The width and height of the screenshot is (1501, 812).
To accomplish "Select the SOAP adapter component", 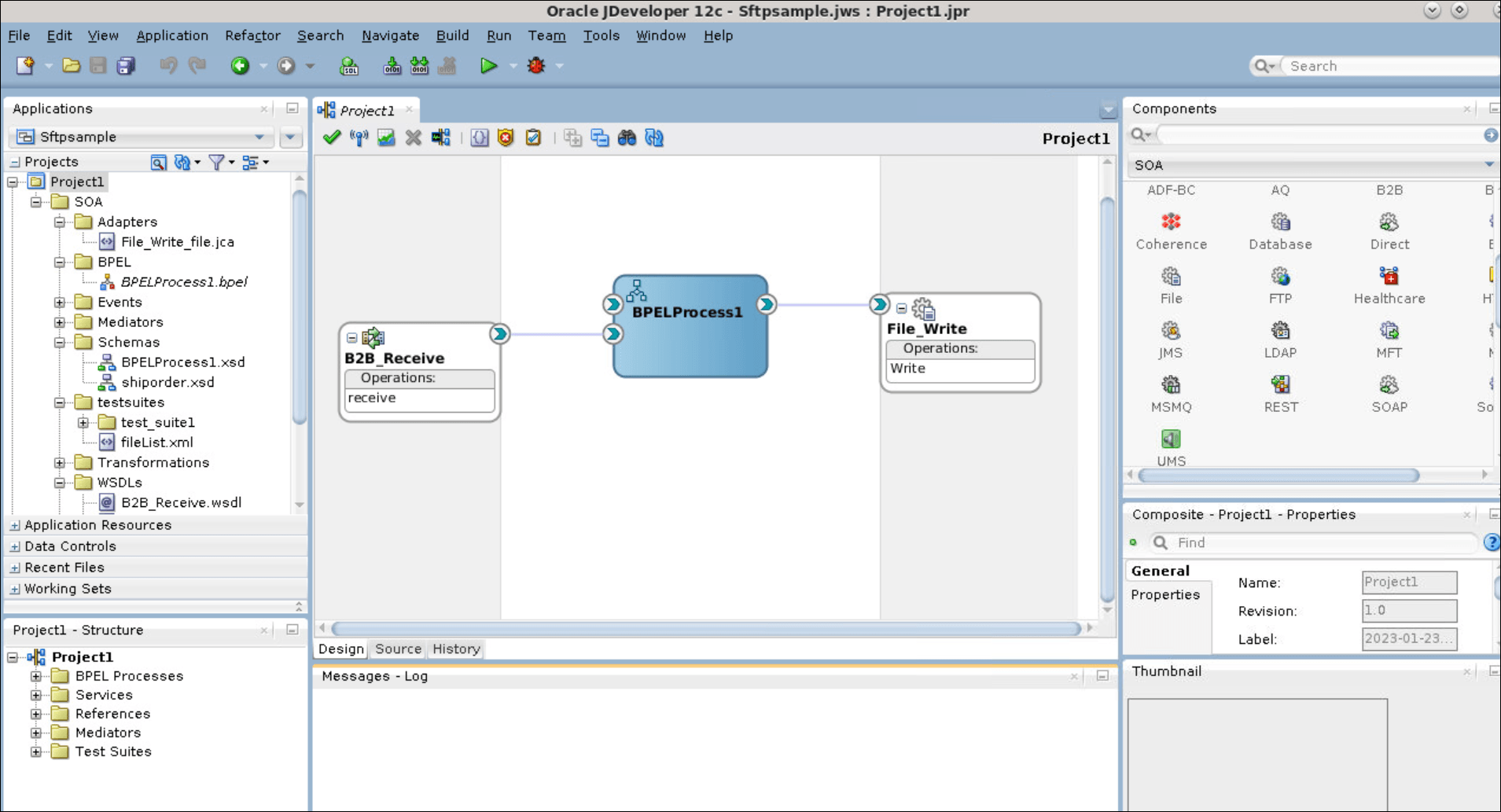I will point(1389,394).
